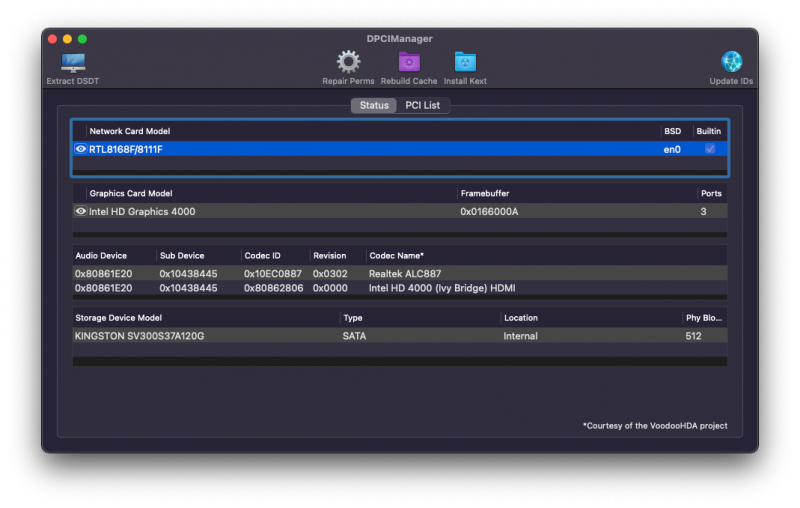Screen dimensions: 800x508
Task: Click the Phy Blo... column header
Action: coord(704,318)
